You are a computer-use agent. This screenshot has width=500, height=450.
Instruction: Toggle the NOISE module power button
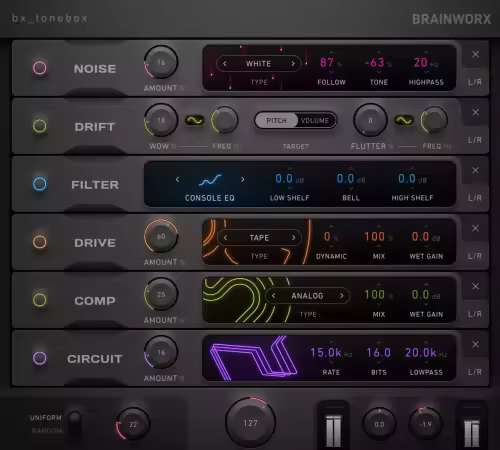(x=40, y=68)
